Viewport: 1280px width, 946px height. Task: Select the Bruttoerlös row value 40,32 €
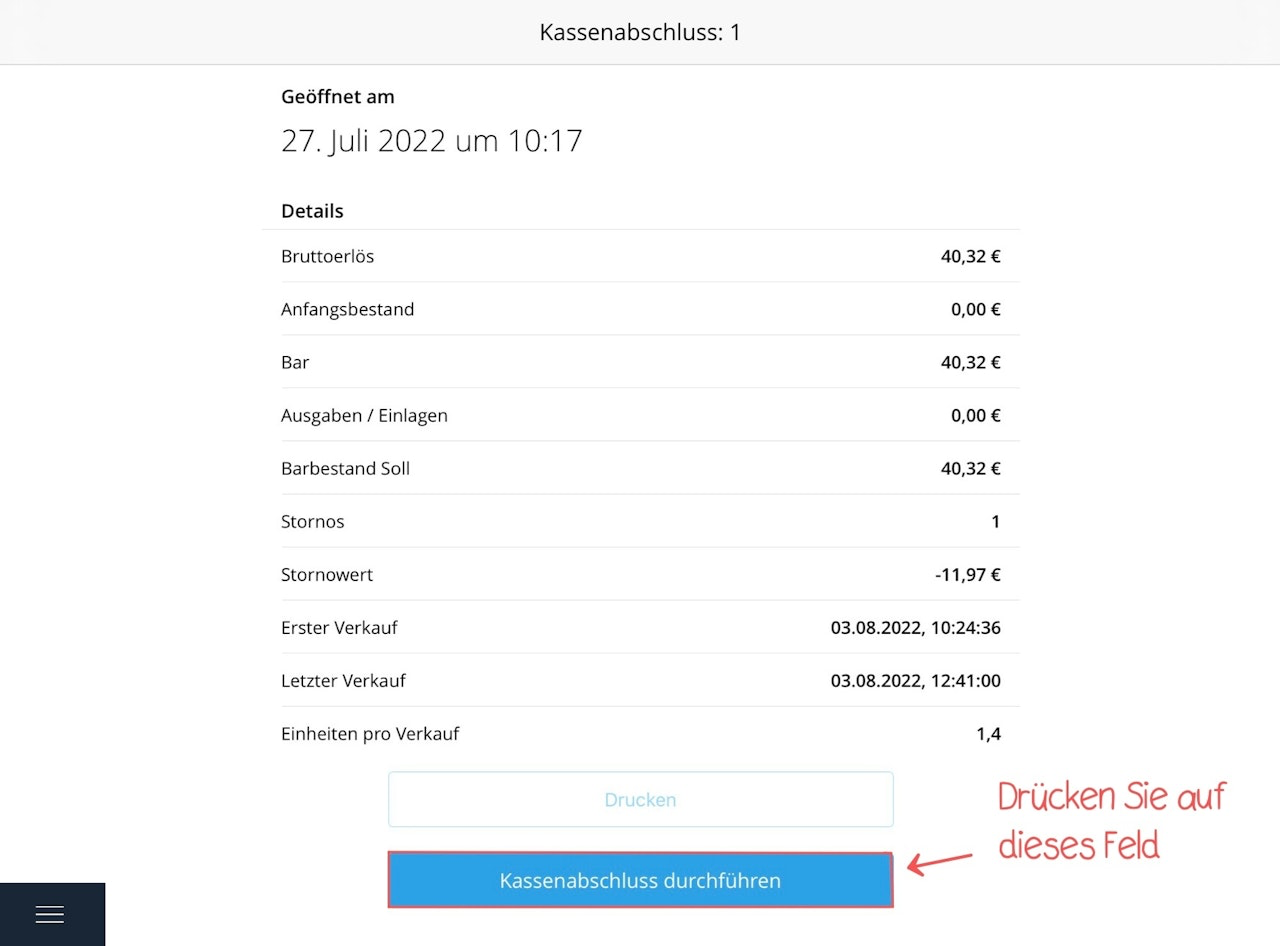coord(971,256)
